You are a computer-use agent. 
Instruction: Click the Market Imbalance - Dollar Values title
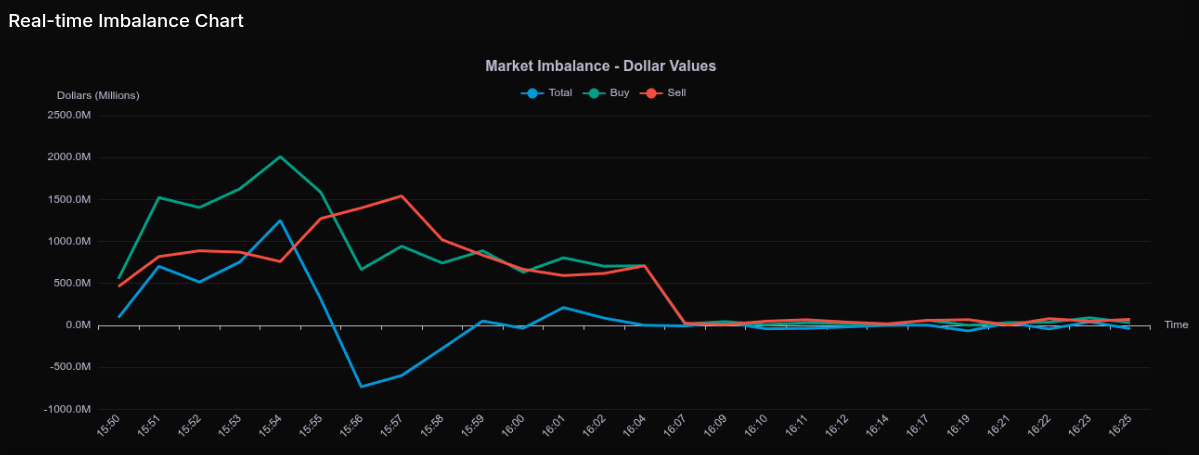[x=600, y=66]
